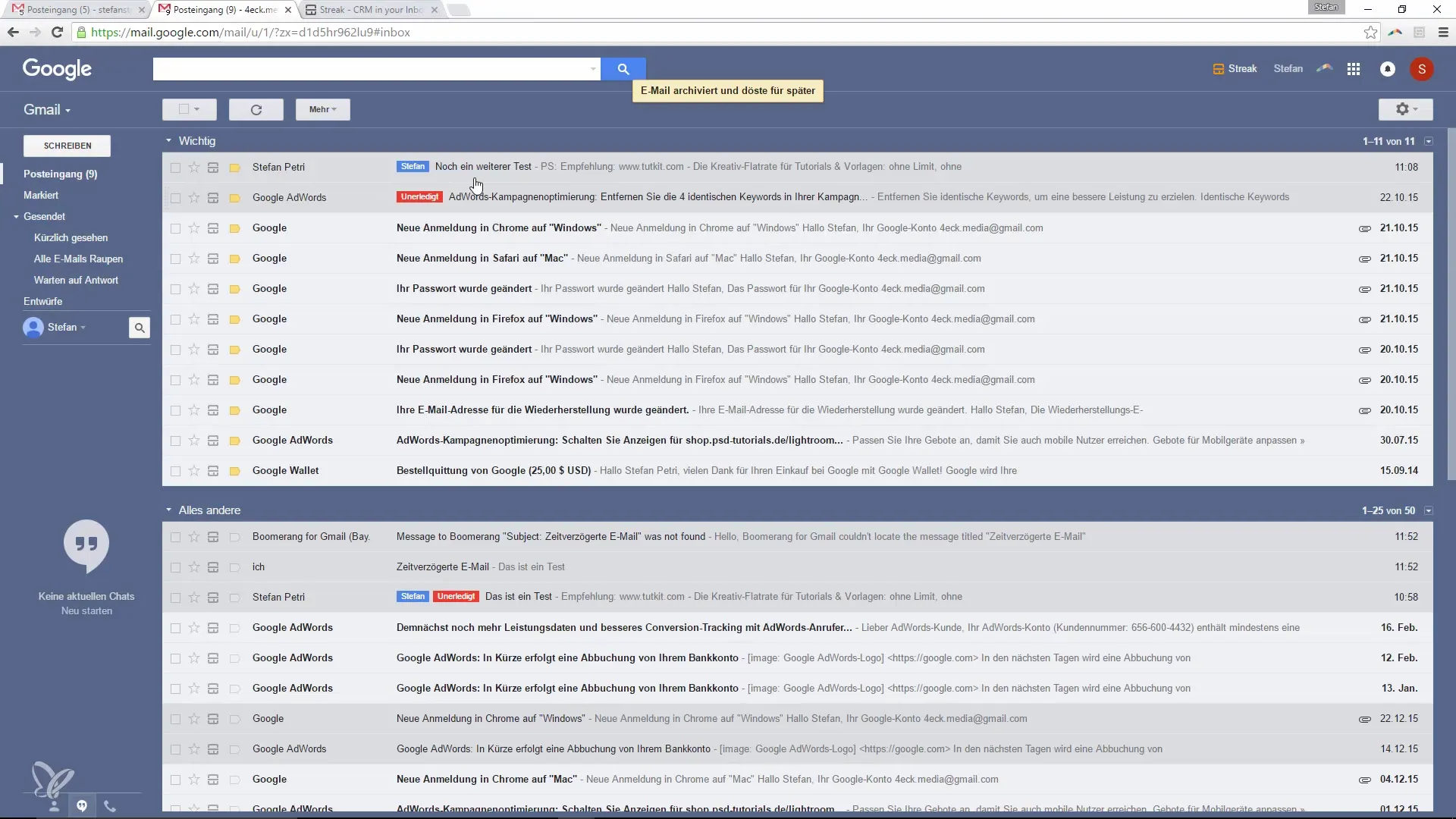Star the Stefan Petri 11:08 email
The width and height of the screenshot is (1456, 819).
click(x=194, y=167)
